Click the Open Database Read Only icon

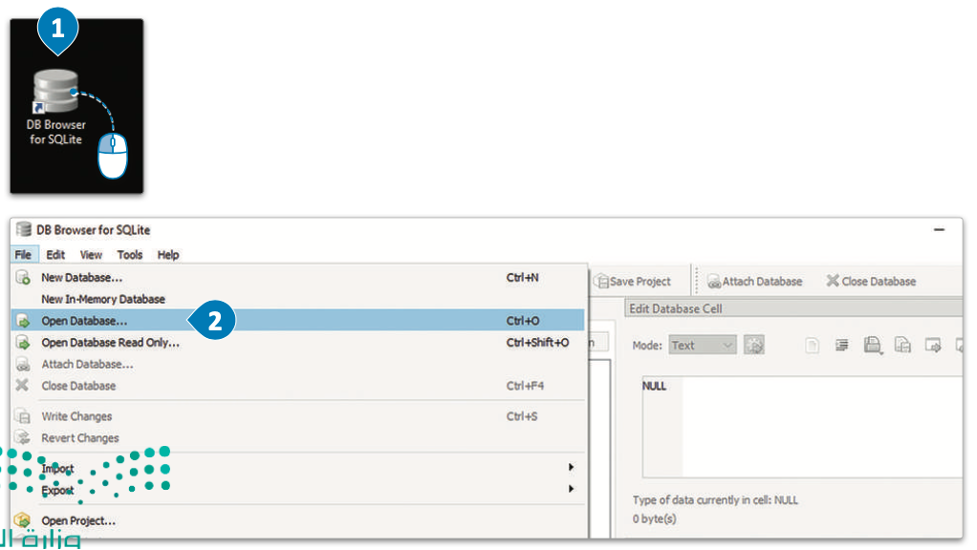coord(23,343)
